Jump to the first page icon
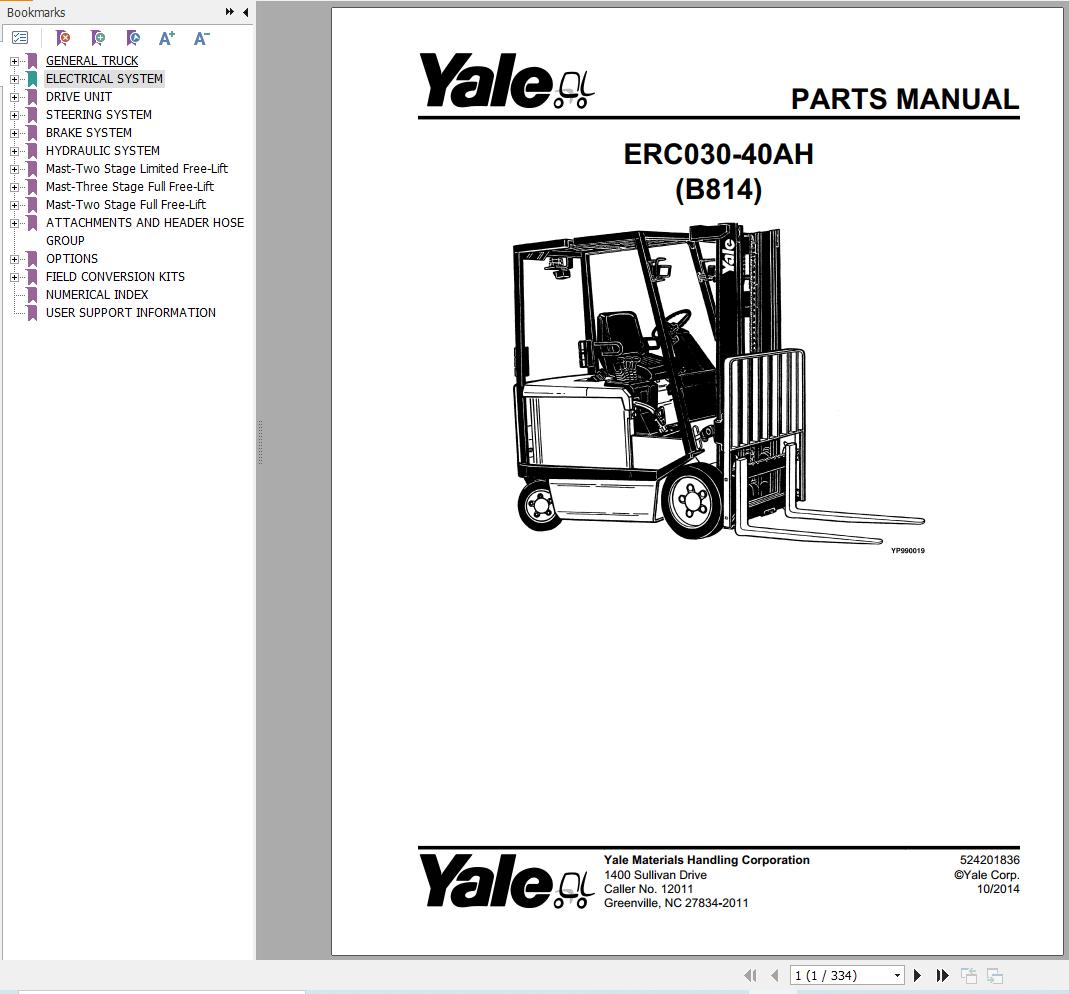Image resolution: width=1069 pixels, height=994 pixels. (x=750, y=975)
